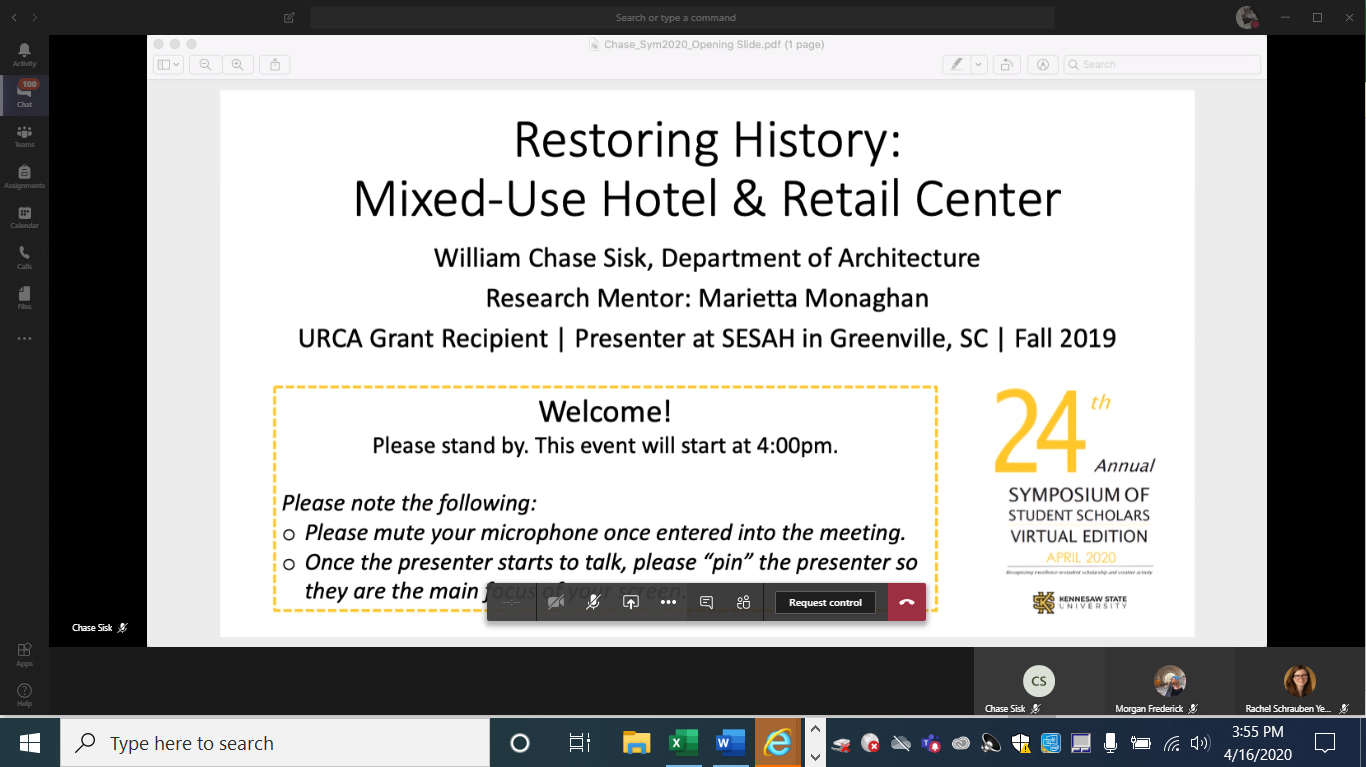Open the share screen tray
The width and height of the screenshot is (1366, 767).
click(x=631, y=603)
